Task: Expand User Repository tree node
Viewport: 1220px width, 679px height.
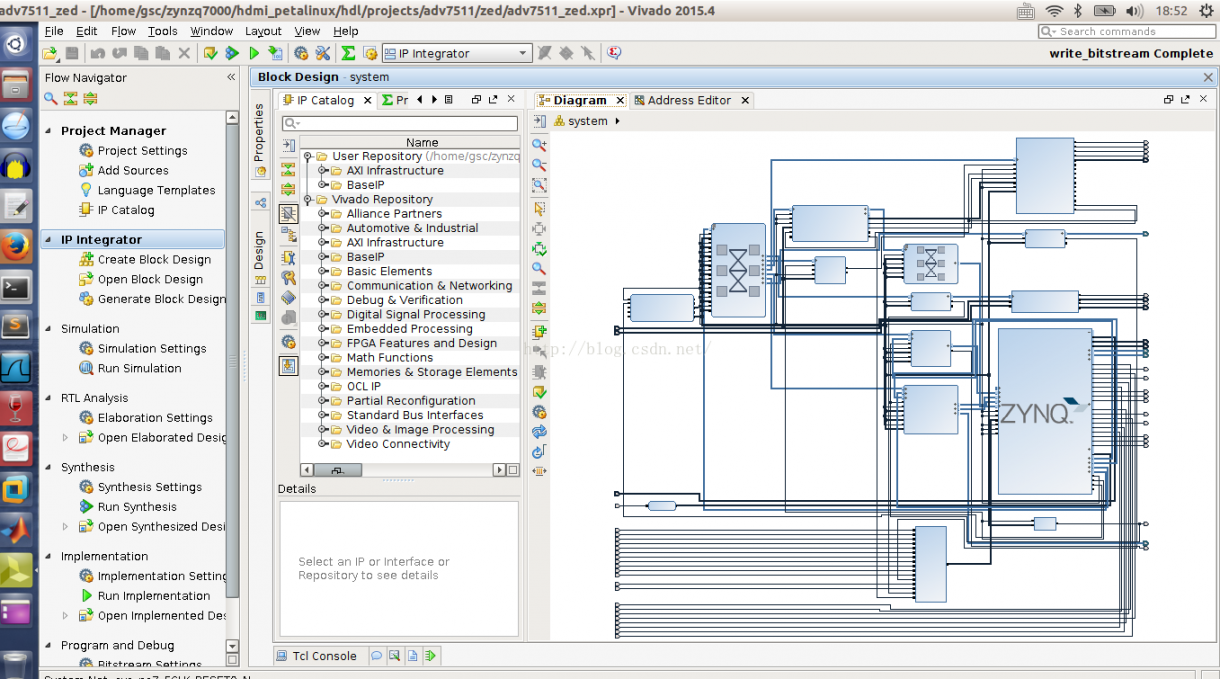Action: tap(308, 156)
